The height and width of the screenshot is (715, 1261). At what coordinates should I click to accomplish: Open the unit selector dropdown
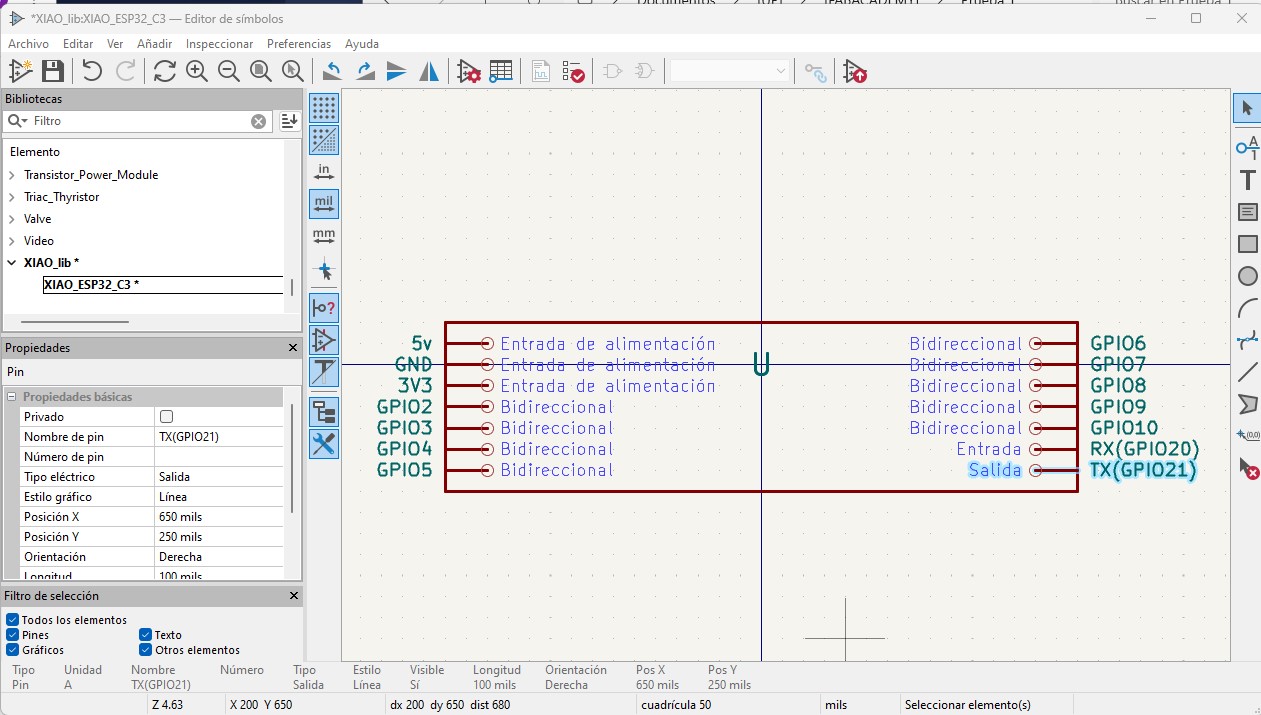(x=731, y=71)
